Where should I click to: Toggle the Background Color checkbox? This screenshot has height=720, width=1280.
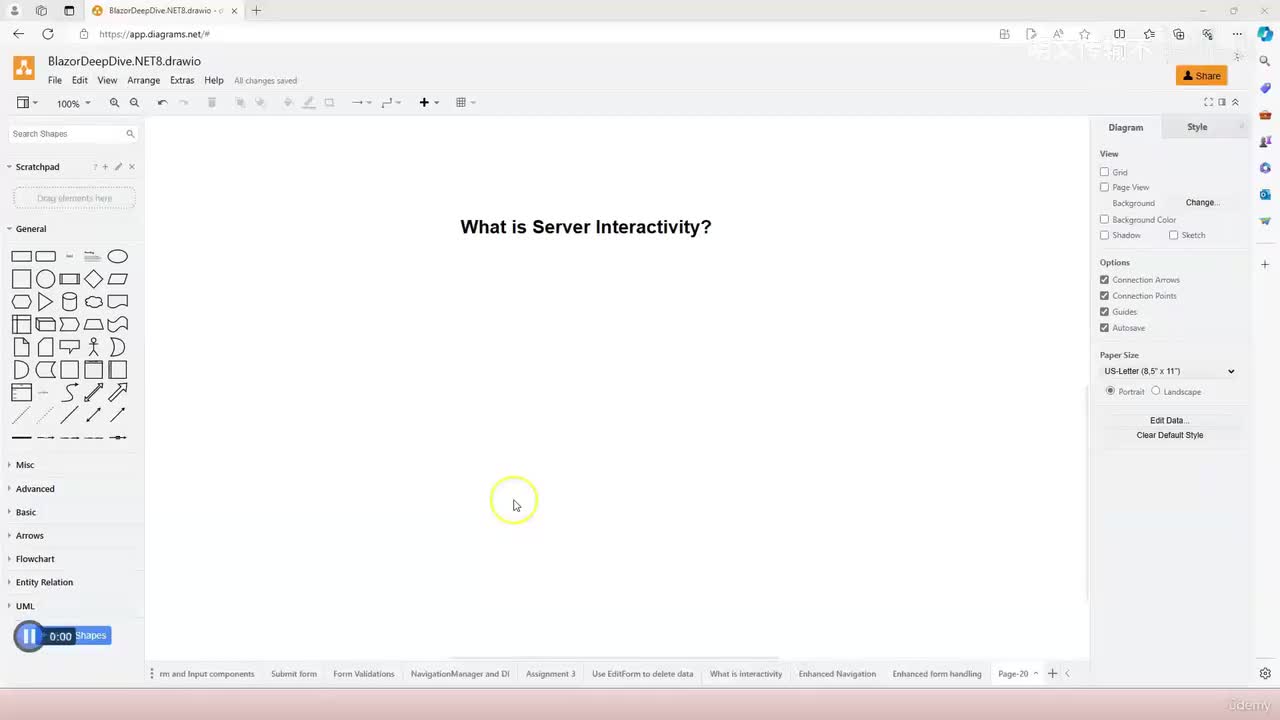(1104, 219)
